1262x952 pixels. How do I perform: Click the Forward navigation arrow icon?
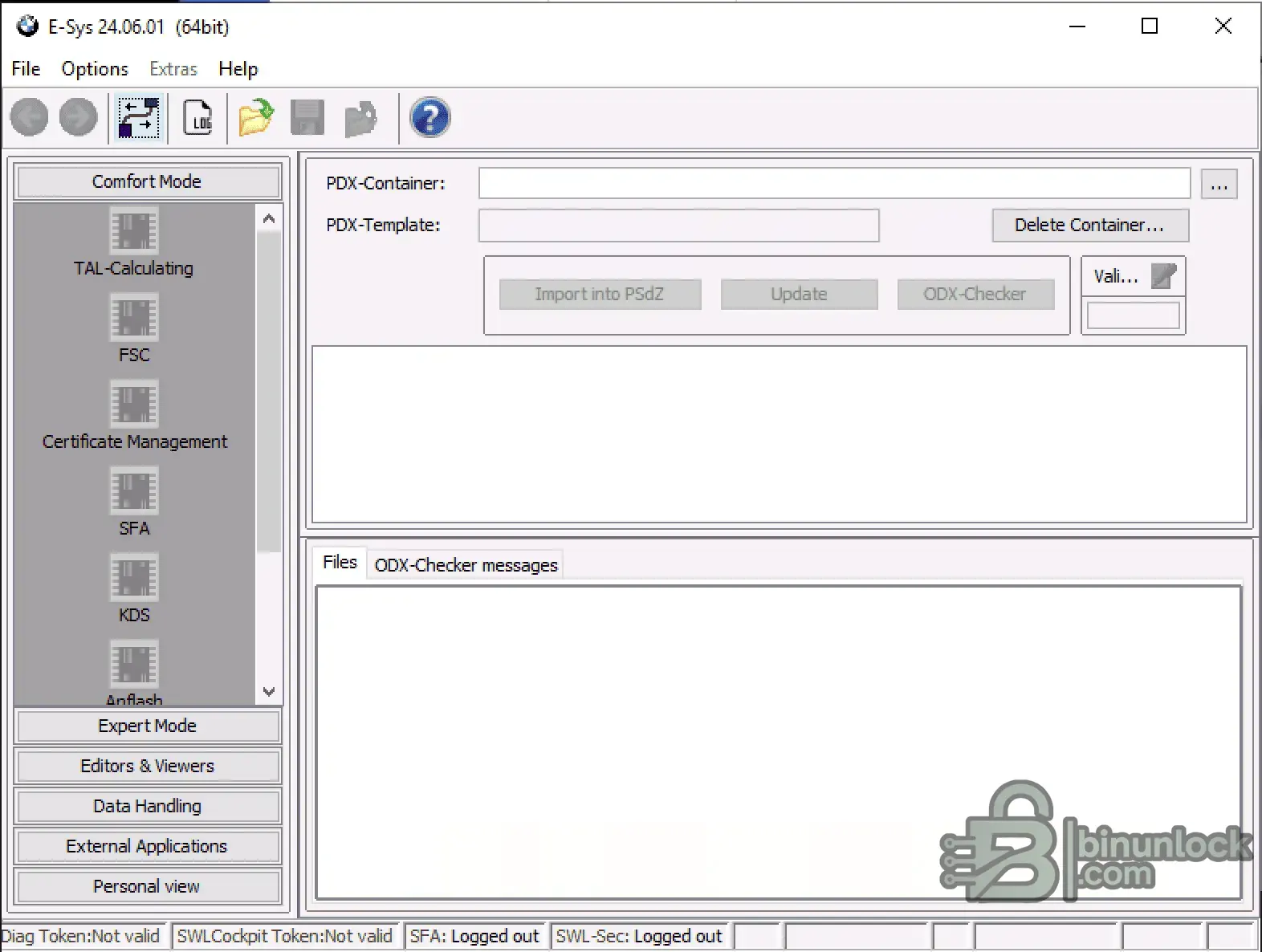pos(79,117)
